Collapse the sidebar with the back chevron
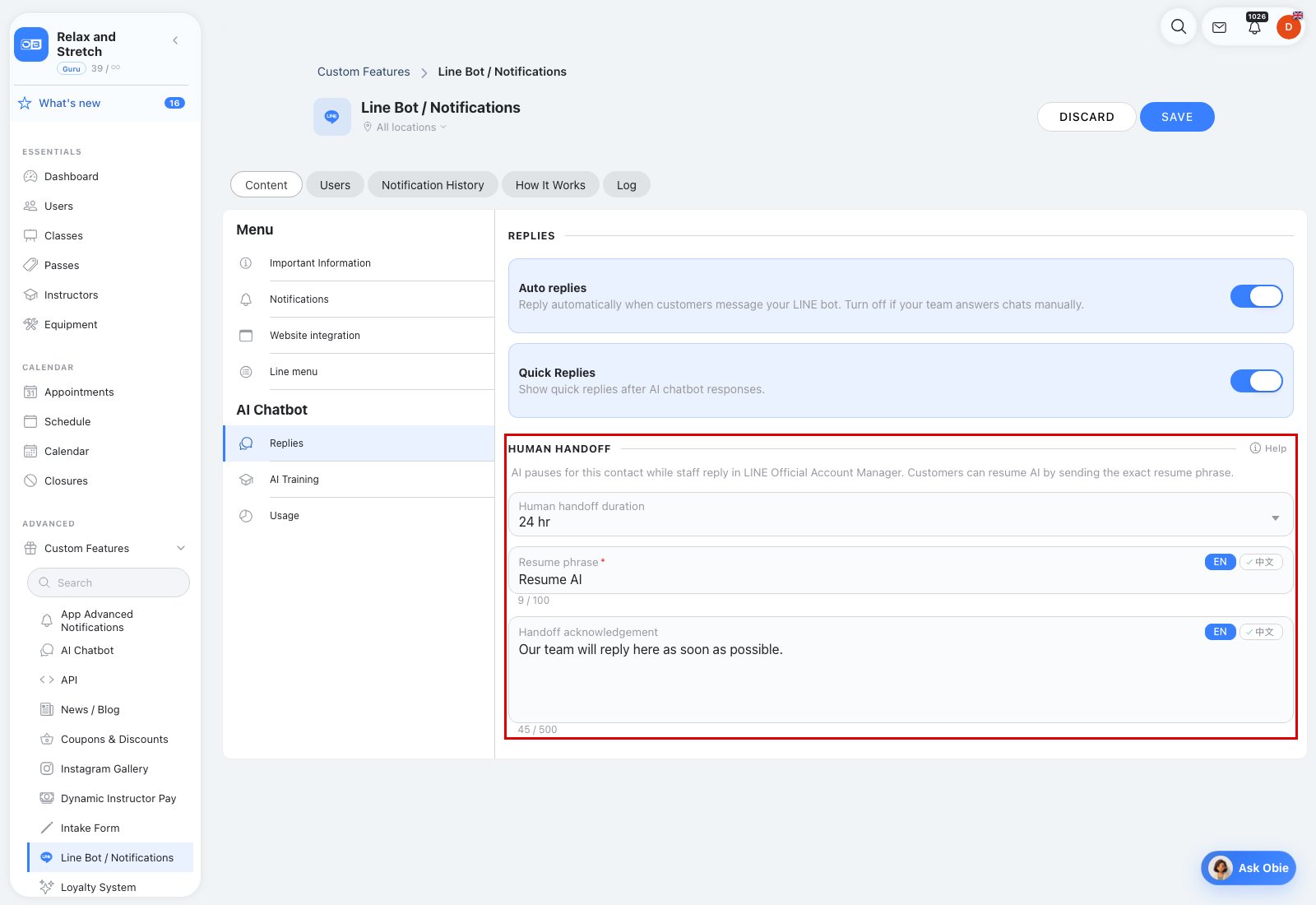This screenshot has height=905, width=1316. click(175, 40)
